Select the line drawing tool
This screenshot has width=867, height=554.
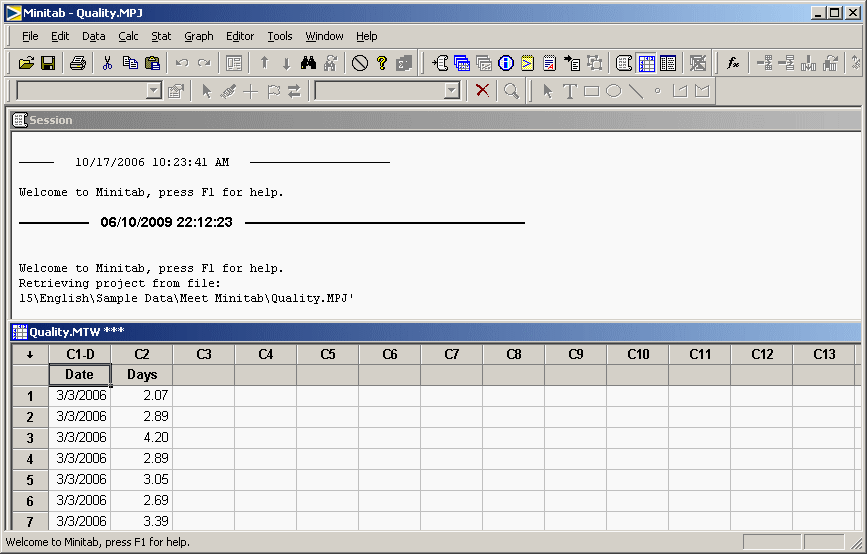(x=636, y=91)
